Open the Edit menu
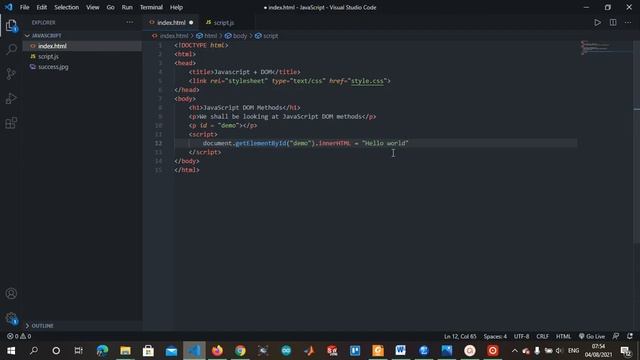 (42, 7)
